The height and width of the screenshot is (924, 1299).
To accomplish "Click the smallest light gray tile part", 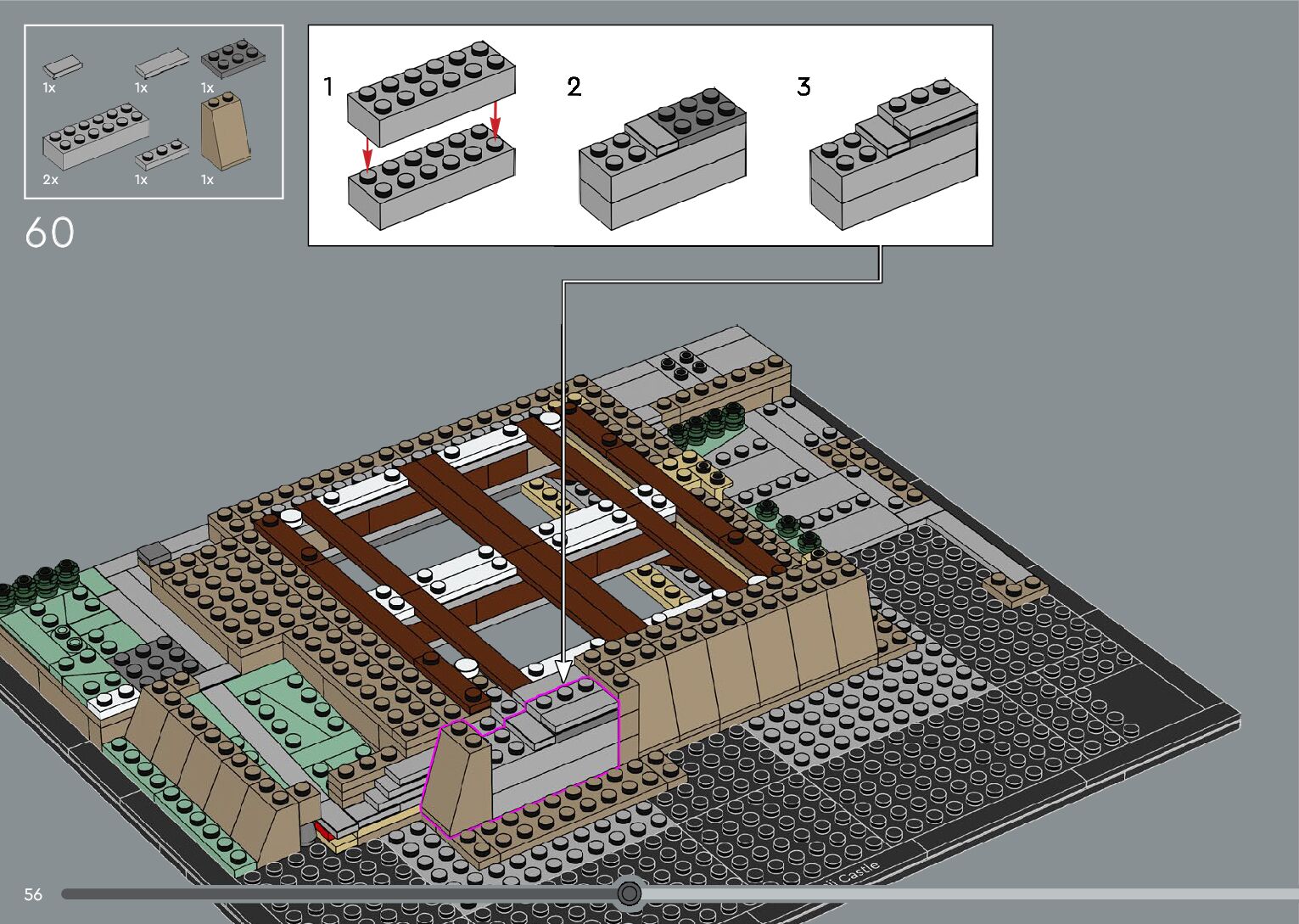I will pos(63,65).
